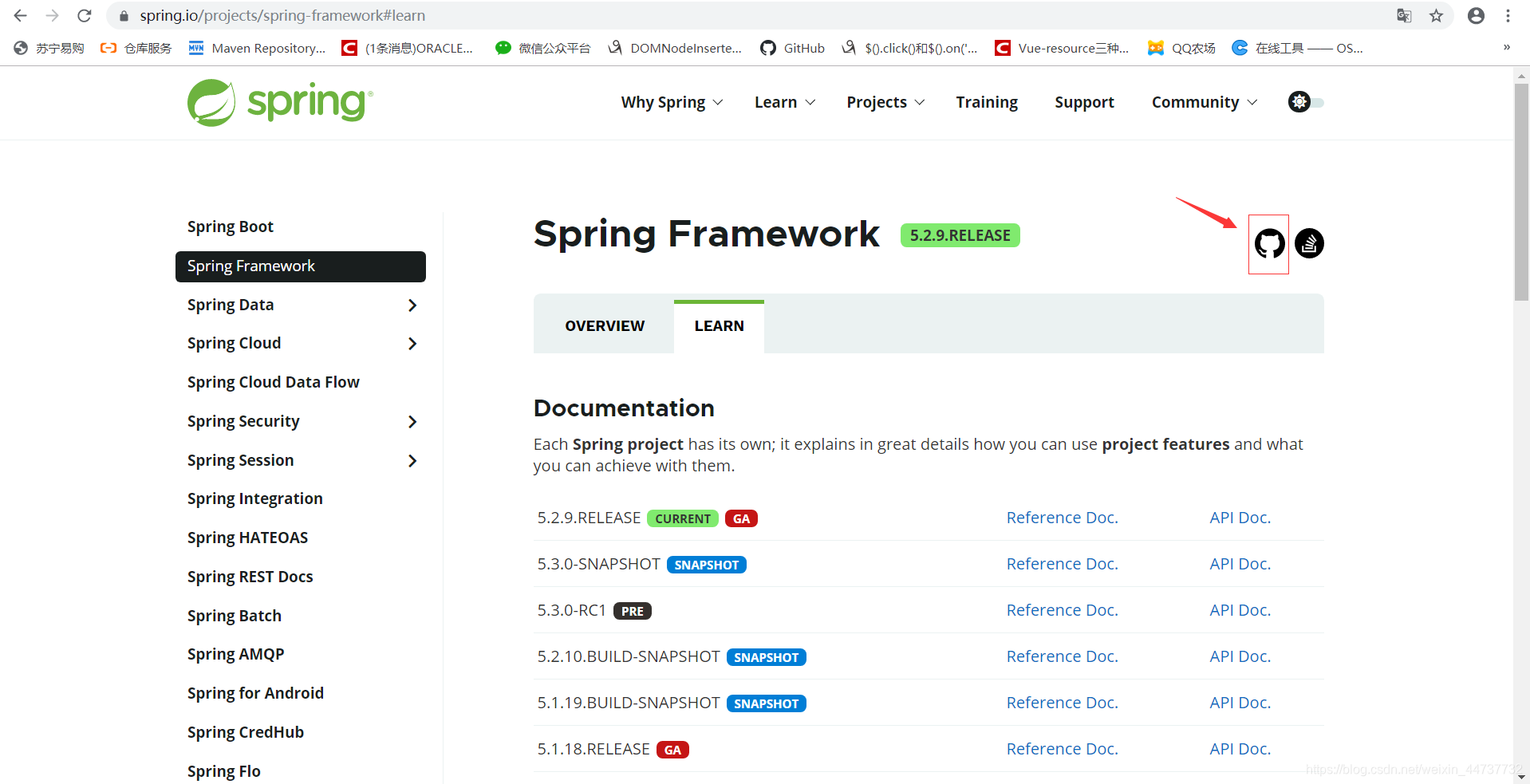Open Spring Batch project

[x=235, y=617]
